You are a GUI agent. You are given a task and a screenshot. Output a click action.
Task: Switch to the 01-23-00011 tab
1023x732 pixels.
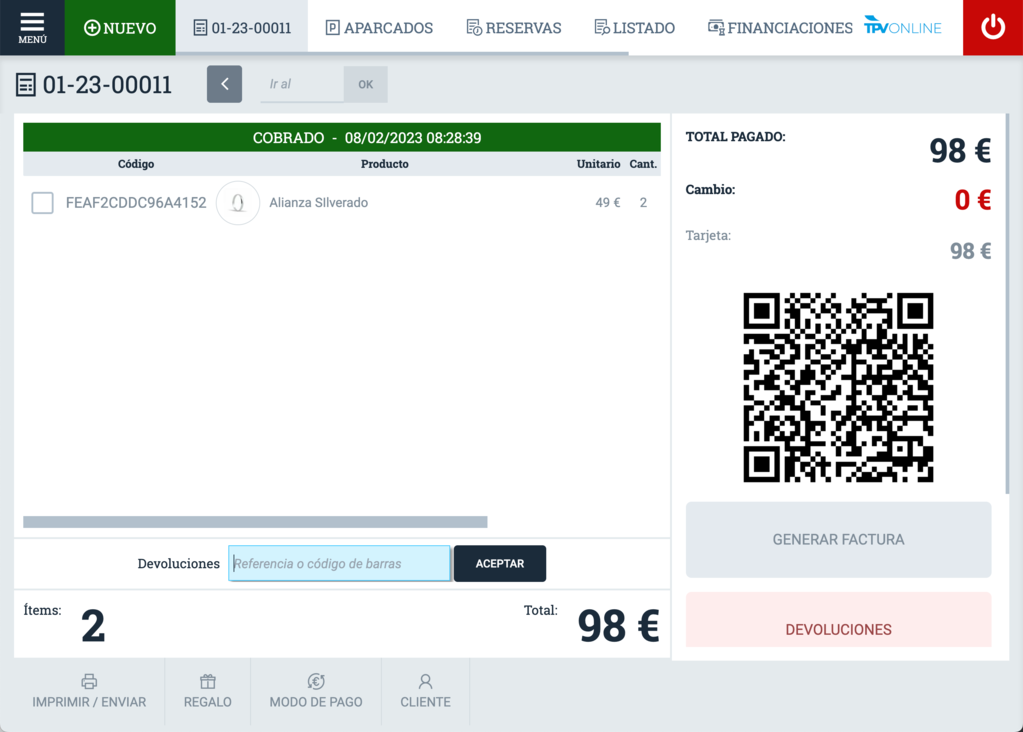coord(242,27)
